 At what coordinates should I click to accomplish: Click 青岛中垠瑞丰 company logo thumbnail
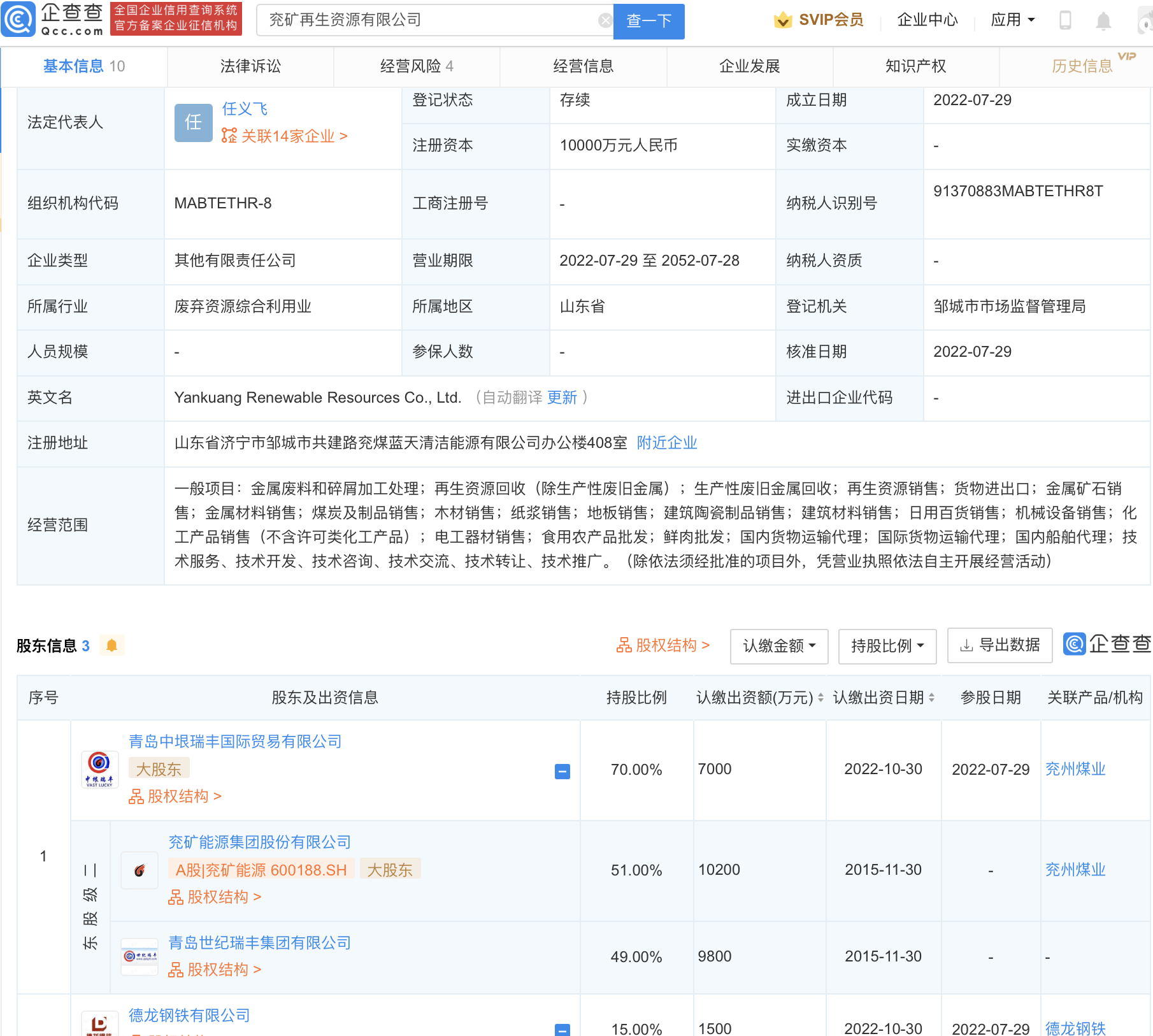coord(100,769)
